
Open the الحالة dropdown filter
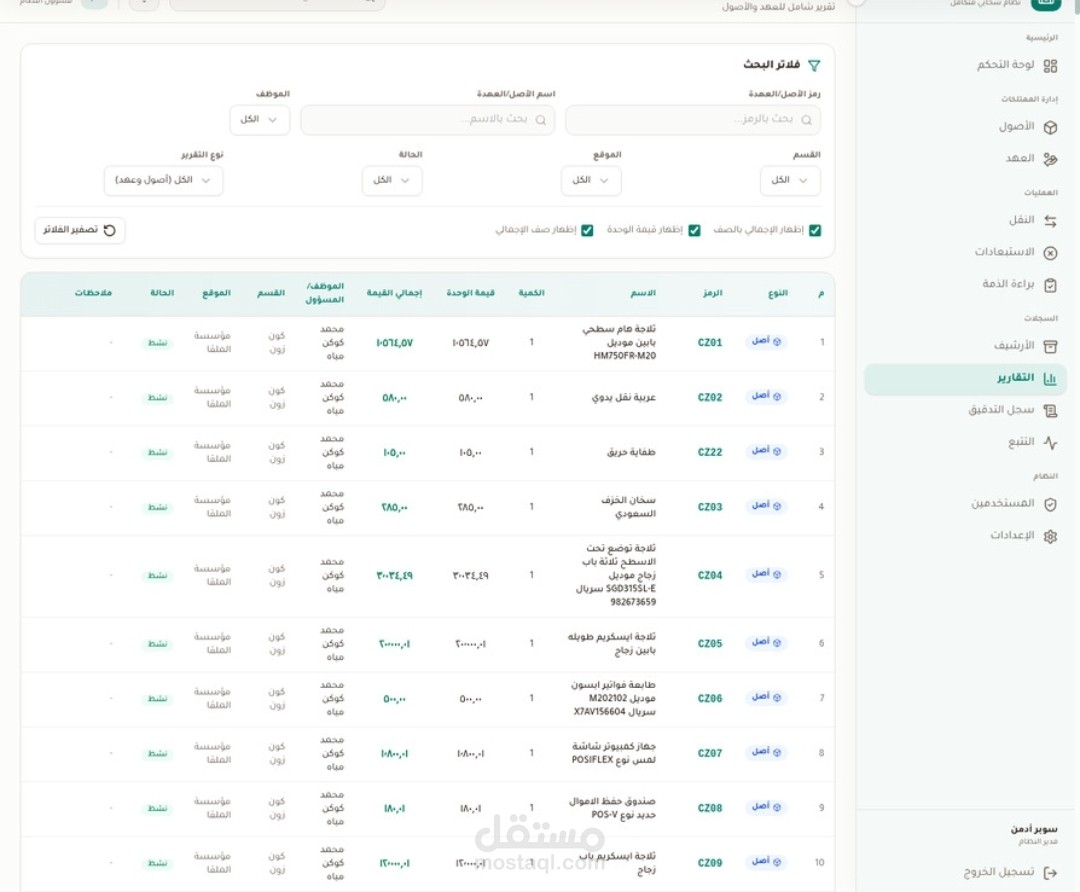(393, 180)
